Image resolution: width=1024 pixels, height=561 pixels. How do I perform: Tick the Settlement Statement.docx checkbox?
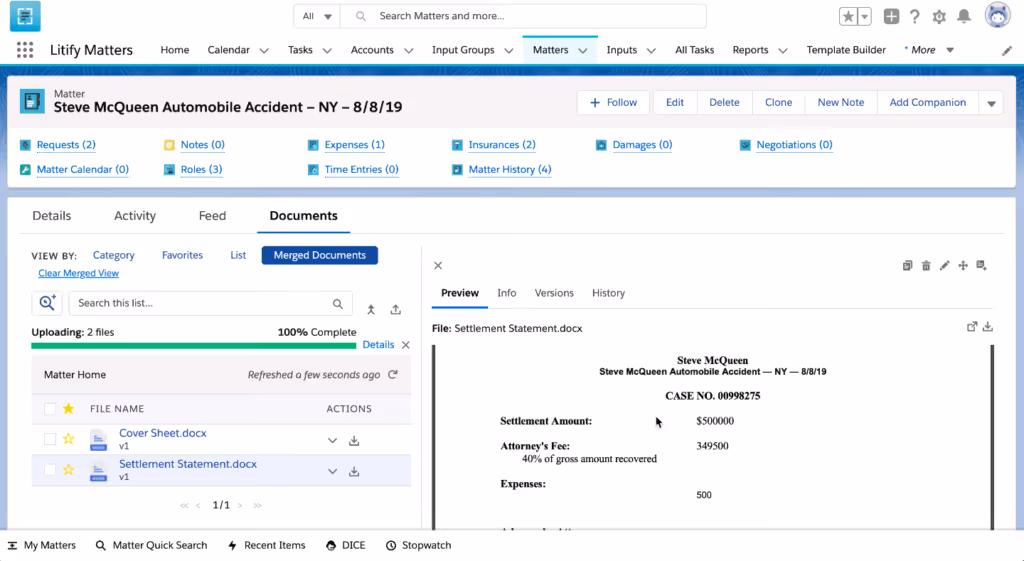[50, 470]
